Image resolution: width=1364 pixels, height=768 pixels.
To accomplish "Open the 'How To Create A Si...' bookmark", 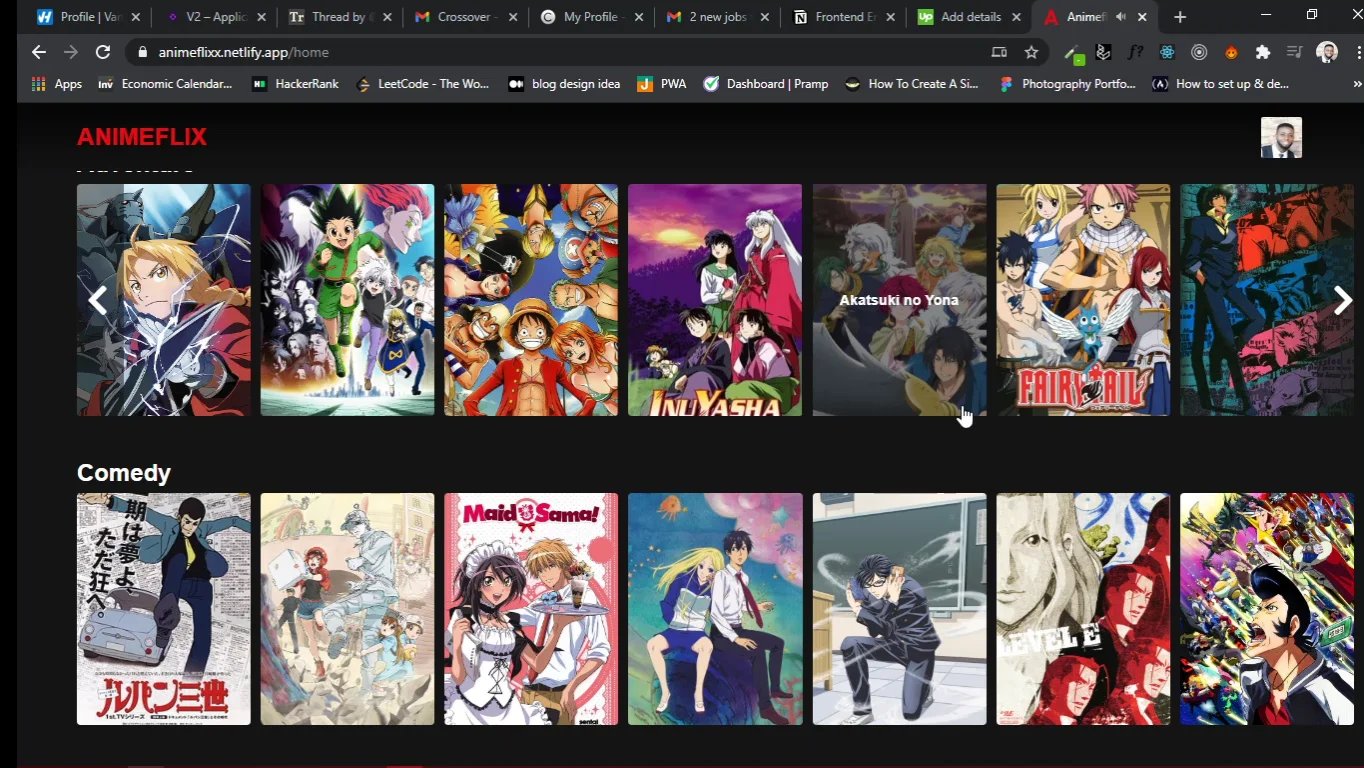I will point(912,84).
